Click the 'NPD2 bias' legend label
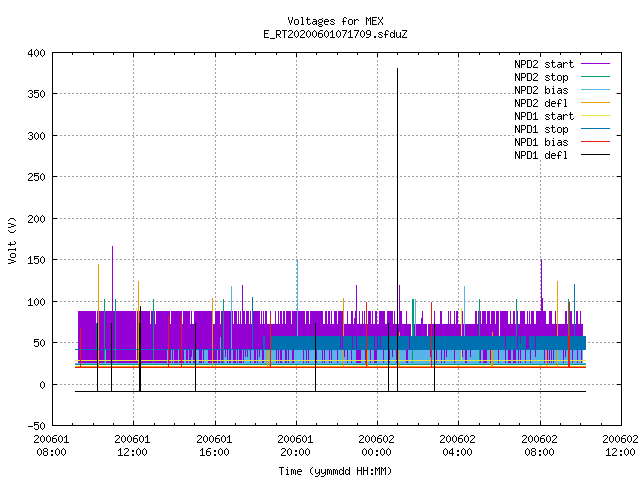The width and height of the screenshot is (640, 480). coord(541,90)
